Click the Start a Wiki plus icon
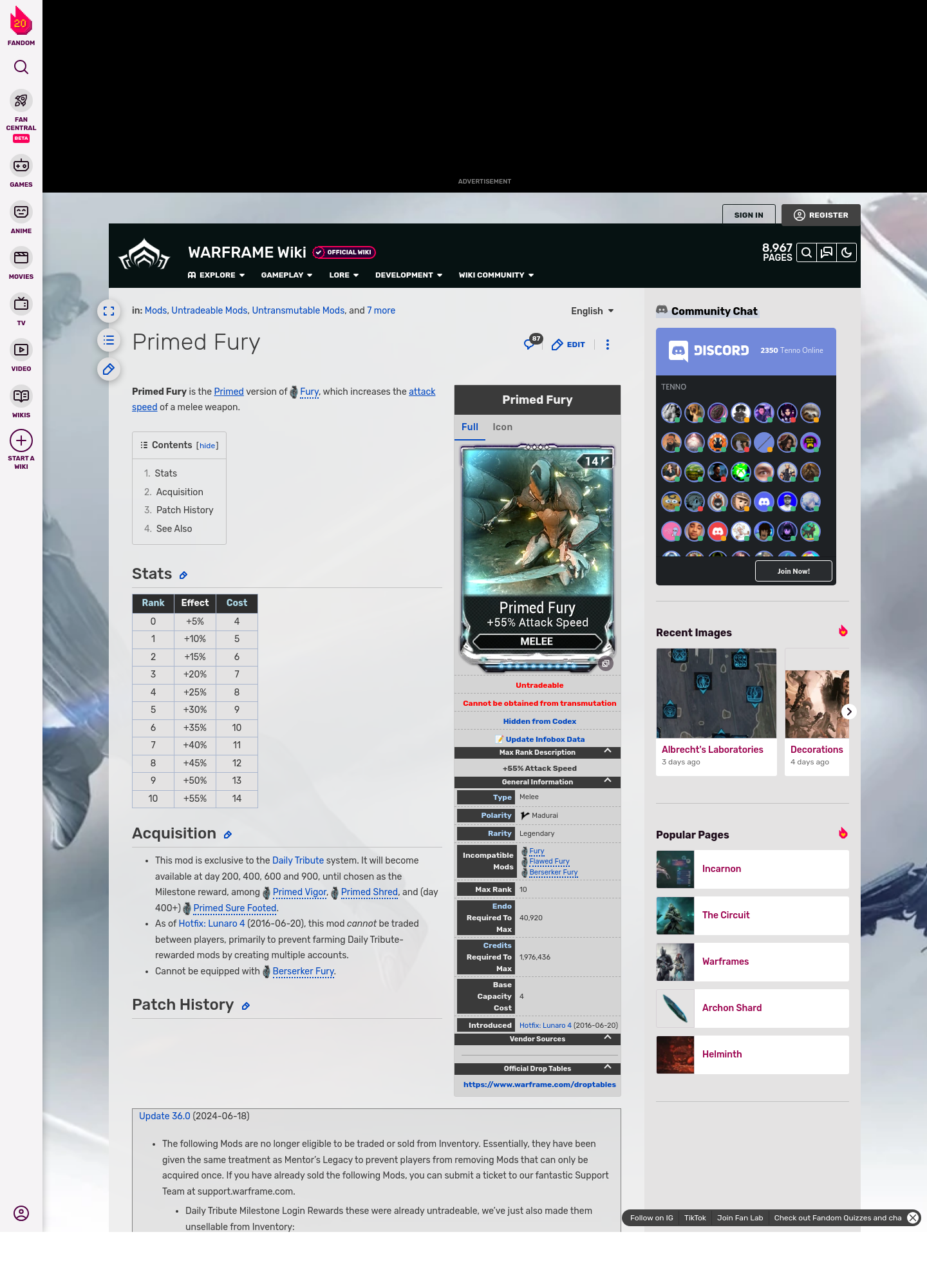The image size is (927, 1288). tap(21, 440)
